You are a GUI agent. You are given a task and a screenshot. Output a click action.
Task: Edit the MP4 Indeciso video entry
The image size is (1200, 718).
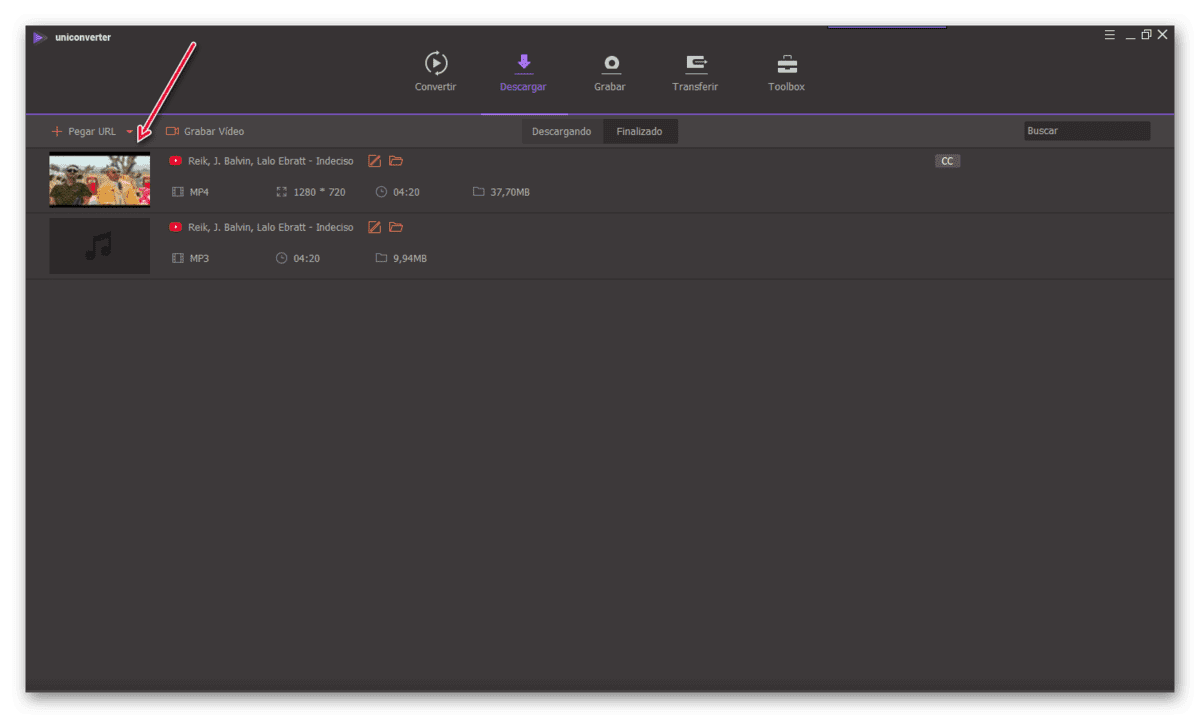[375, 161]
